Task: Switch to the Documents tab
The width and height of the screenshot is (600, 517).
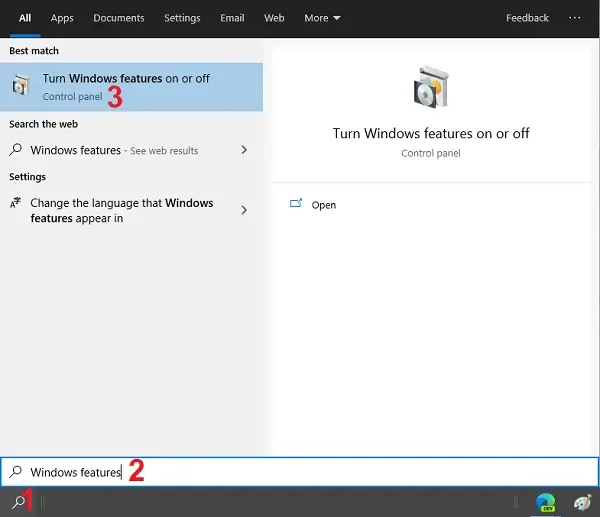Action: [x=118, y=18]
